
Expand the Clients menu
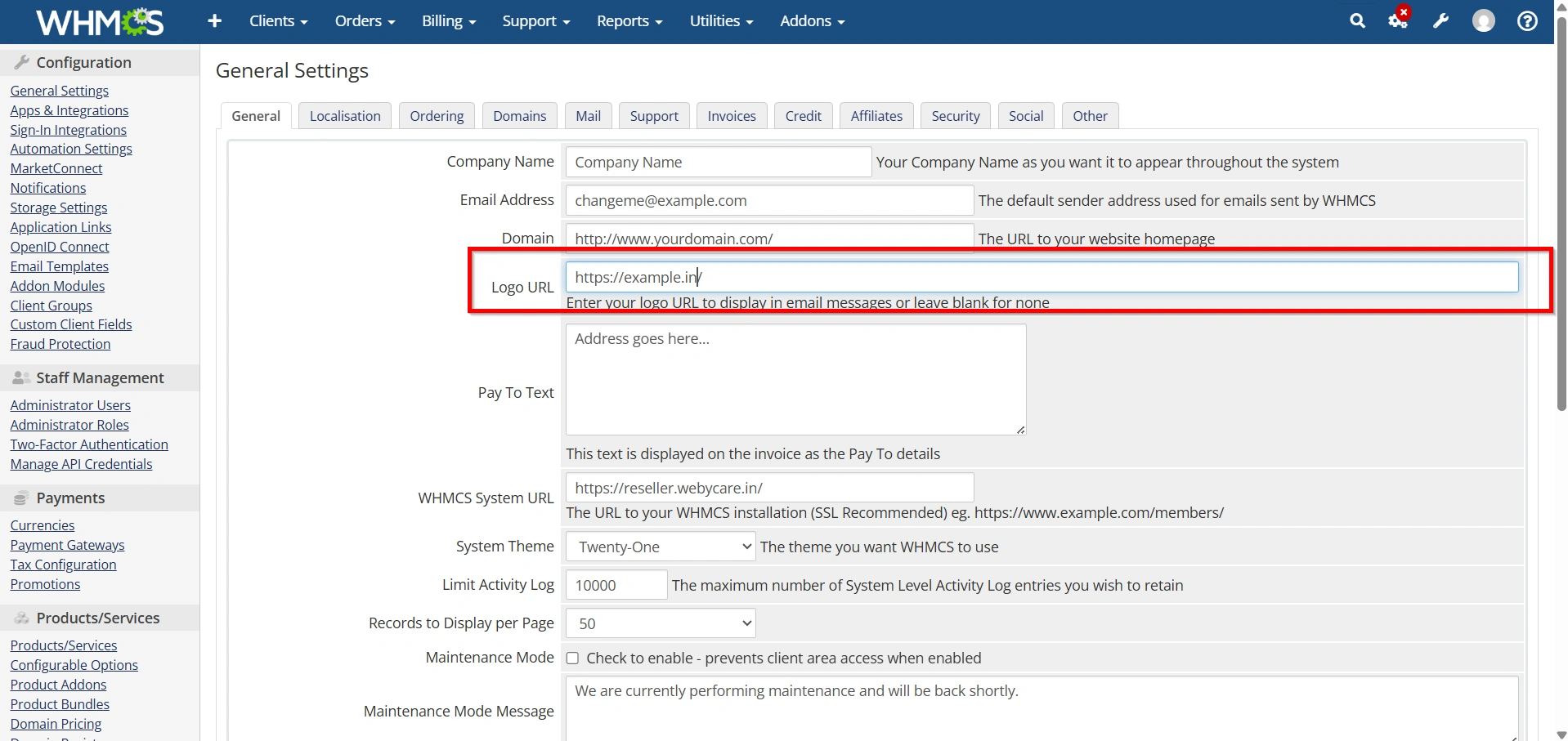click(279, 21)
